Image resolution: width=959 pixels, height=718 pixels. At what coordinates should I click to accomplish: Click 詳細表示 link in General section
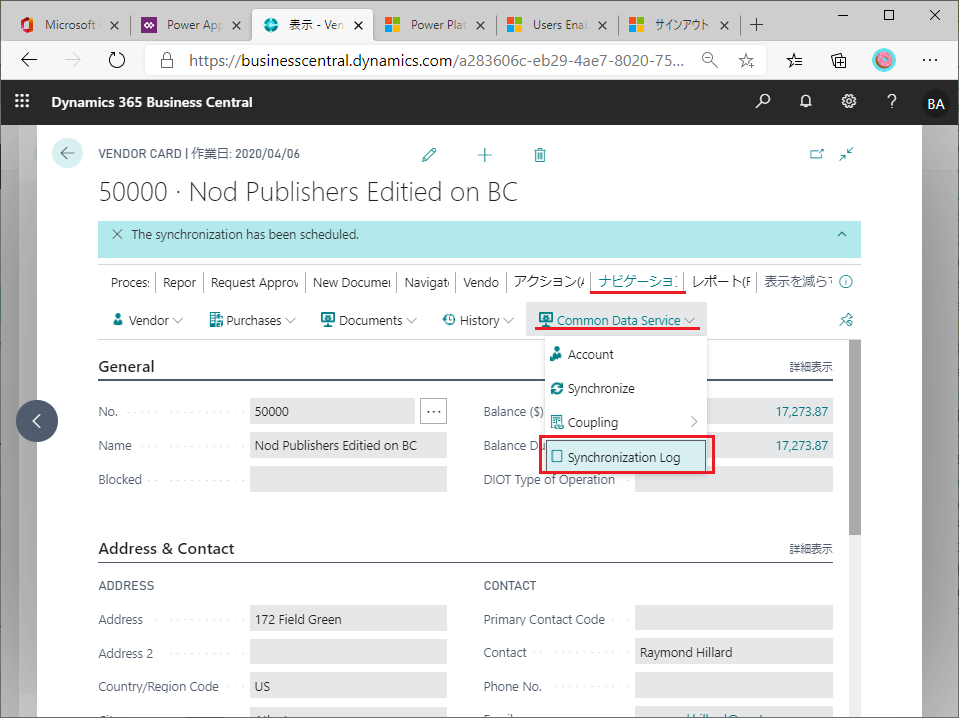(x=810, y=367)
